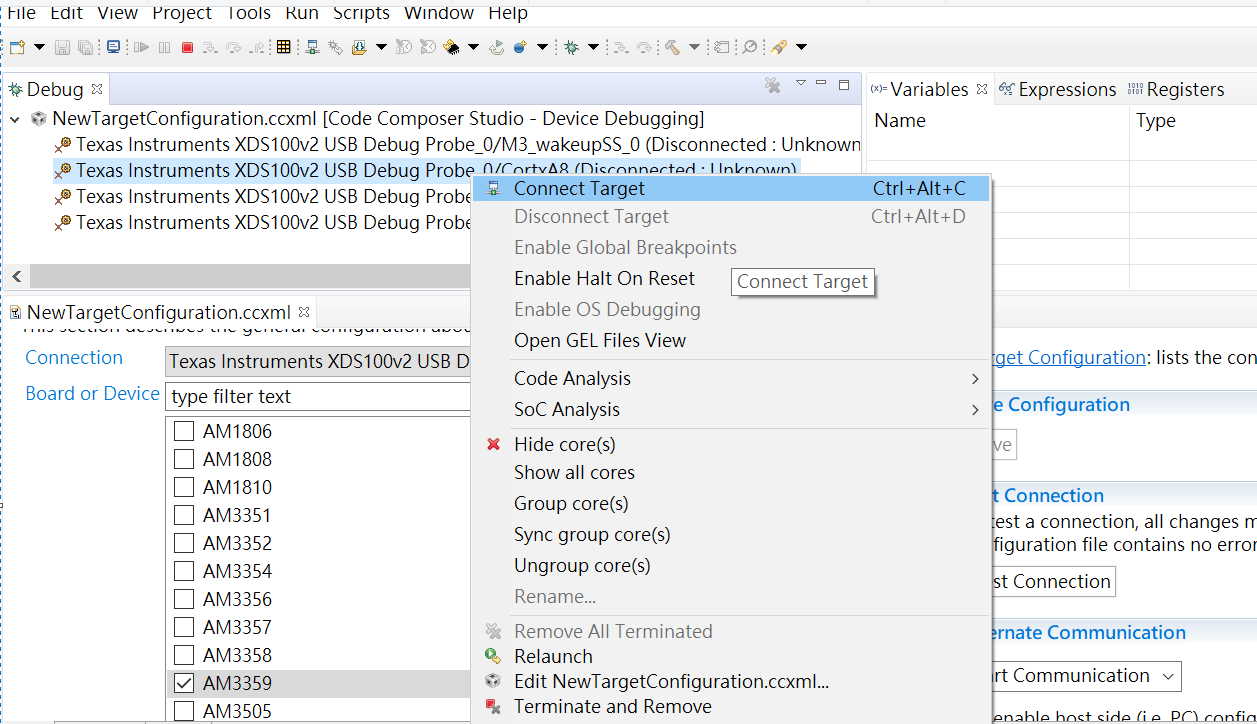Click the magnifier search toolbar icon
The image size is (1257, 724).
tap(750, 47)
